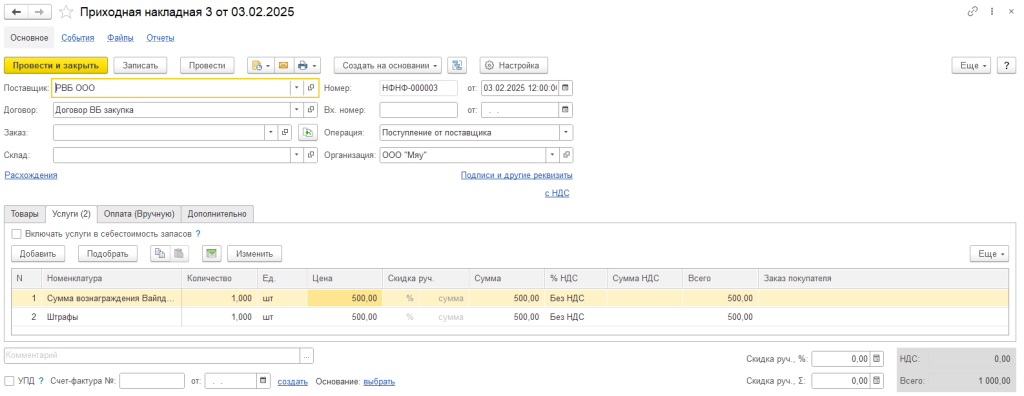The width and height of the screenshot is (1024, 396).
Task: Add document to favorites with star icon
Action: click(65, 12)
